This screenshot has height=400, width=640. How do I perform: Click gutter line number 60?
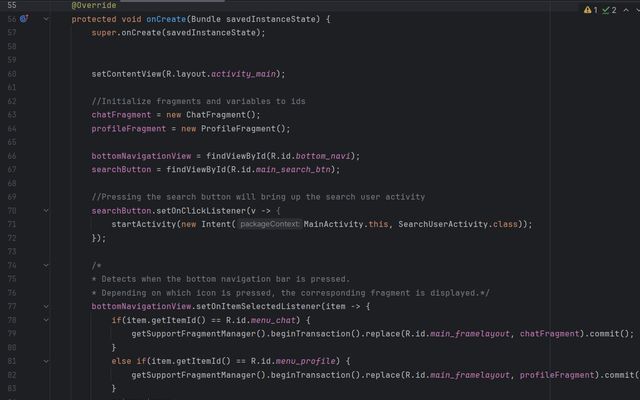12,74
